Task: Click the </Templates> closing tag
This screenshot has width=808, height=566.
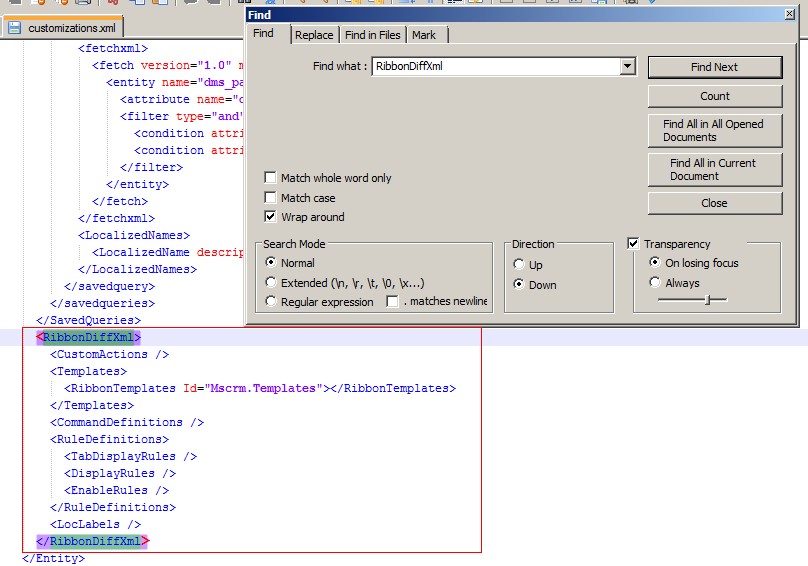Action: 92,405
